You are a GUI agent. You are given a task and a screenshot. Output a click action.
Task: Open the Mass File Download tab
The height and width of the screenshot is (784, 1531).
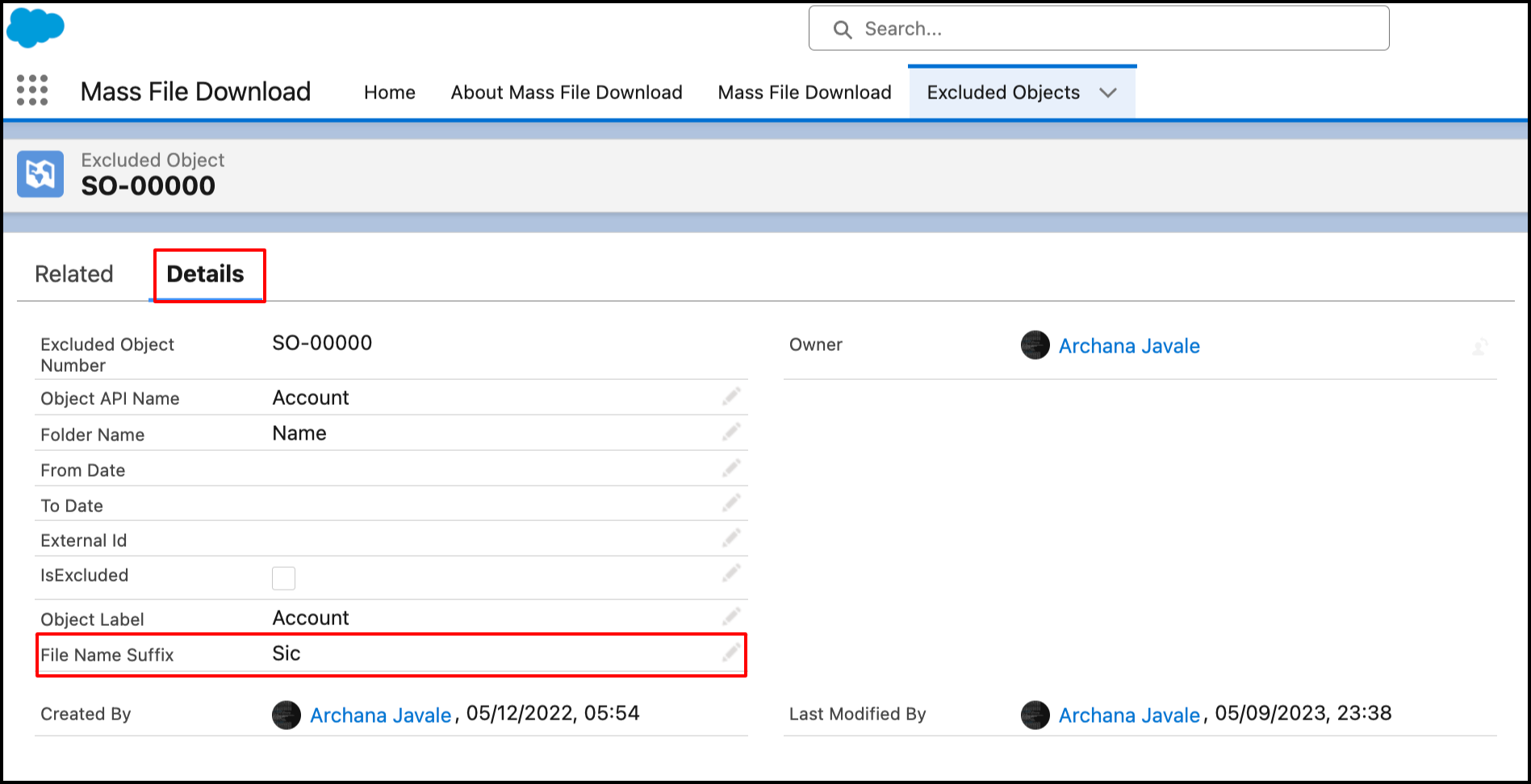tap(805, 93)
